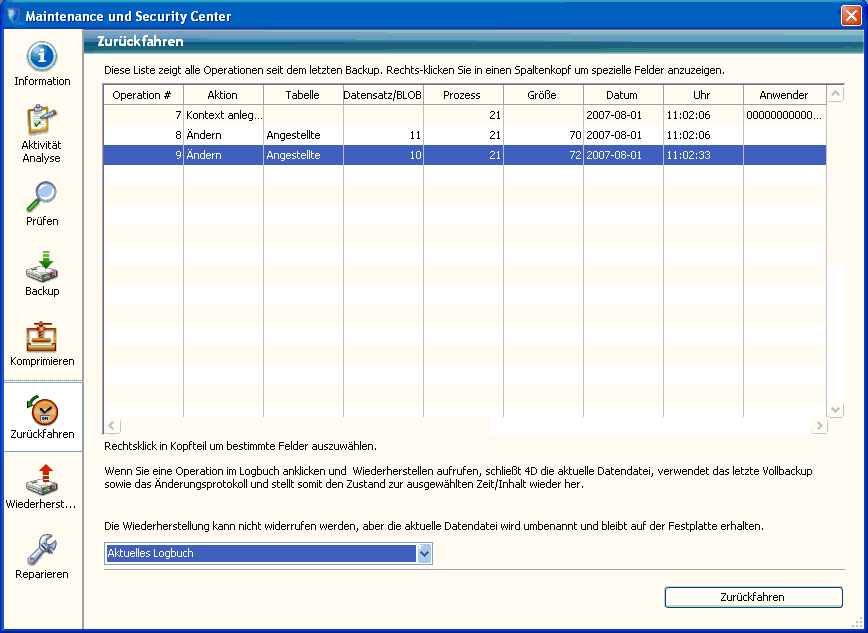Image resolution: width=868 pixels, height=633 pixels.
Task: Go to the Backup page
Action: point(42,272)
